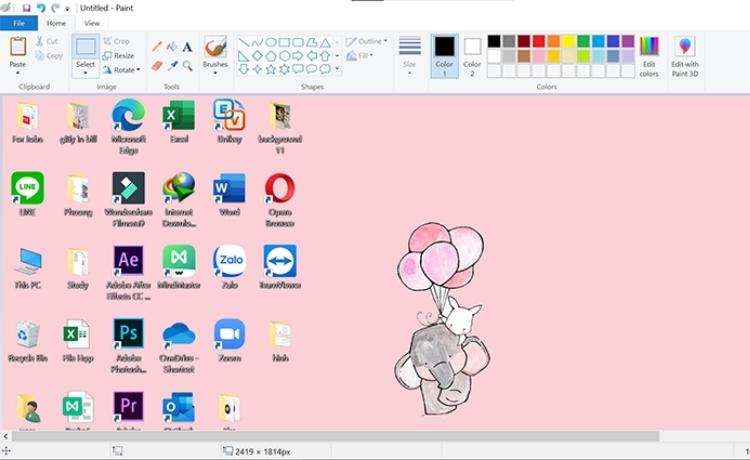The image size is (750, 460).
Task: Expand the Select options dropdown arrow
Action: click(86, 73)
